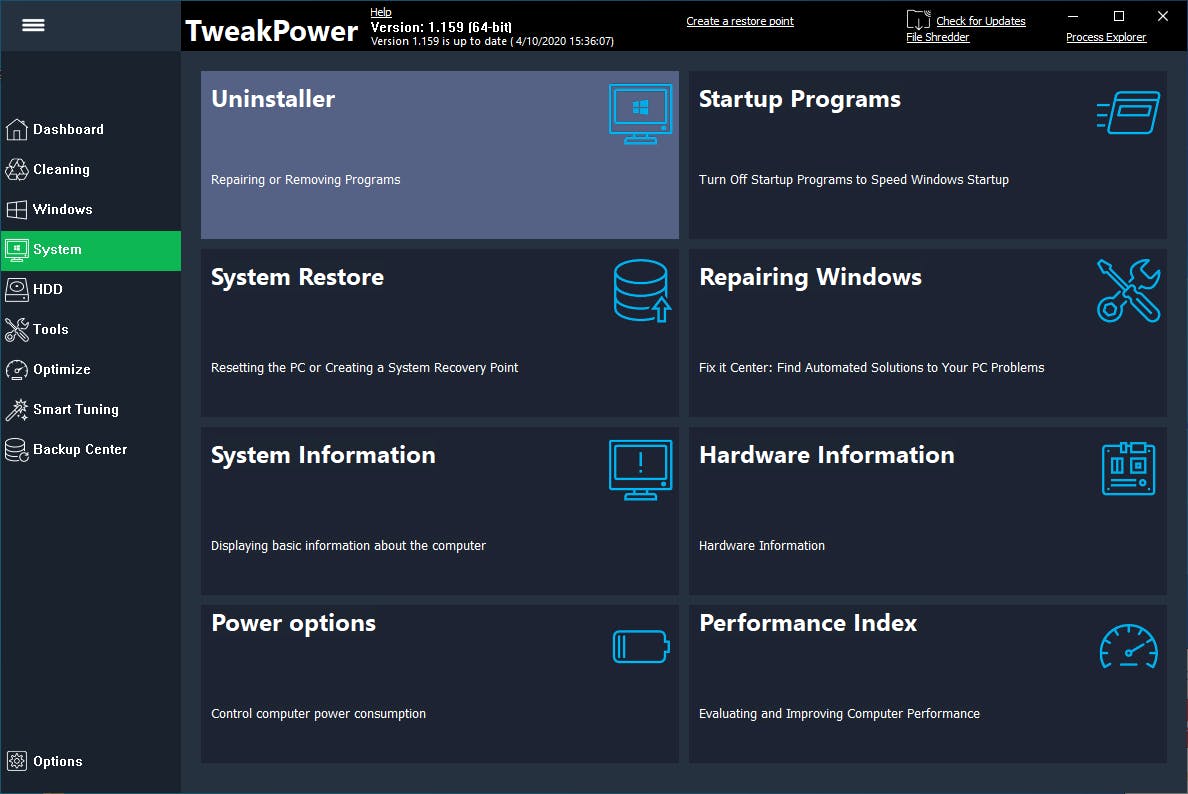Open the Uninstaller tile title

pyautogui.click(x=273, y=99)
